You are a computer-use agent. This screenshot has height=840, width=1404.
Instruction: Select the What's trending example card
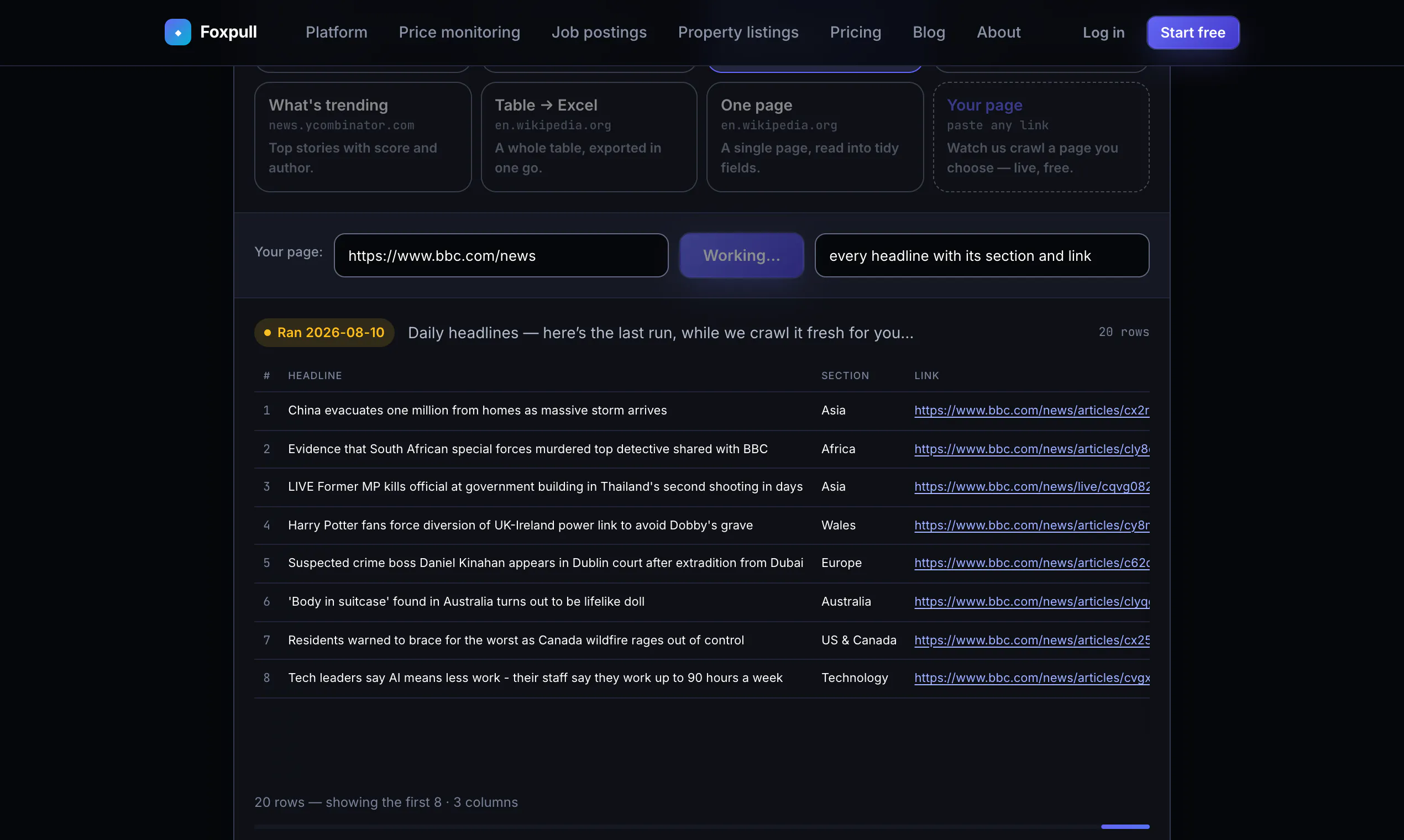click(363, 137)
